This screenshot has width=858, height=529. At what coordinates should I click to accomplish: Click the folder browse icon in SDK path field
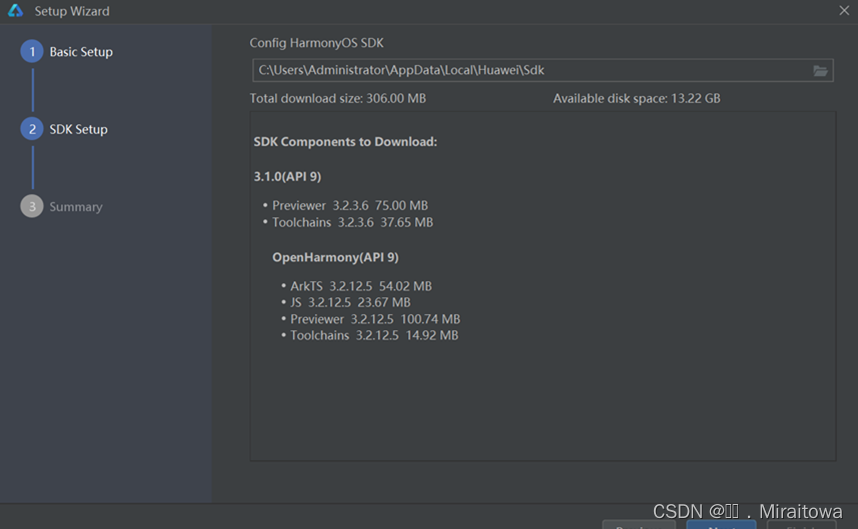pyautogui.click(x=820, y=71)
